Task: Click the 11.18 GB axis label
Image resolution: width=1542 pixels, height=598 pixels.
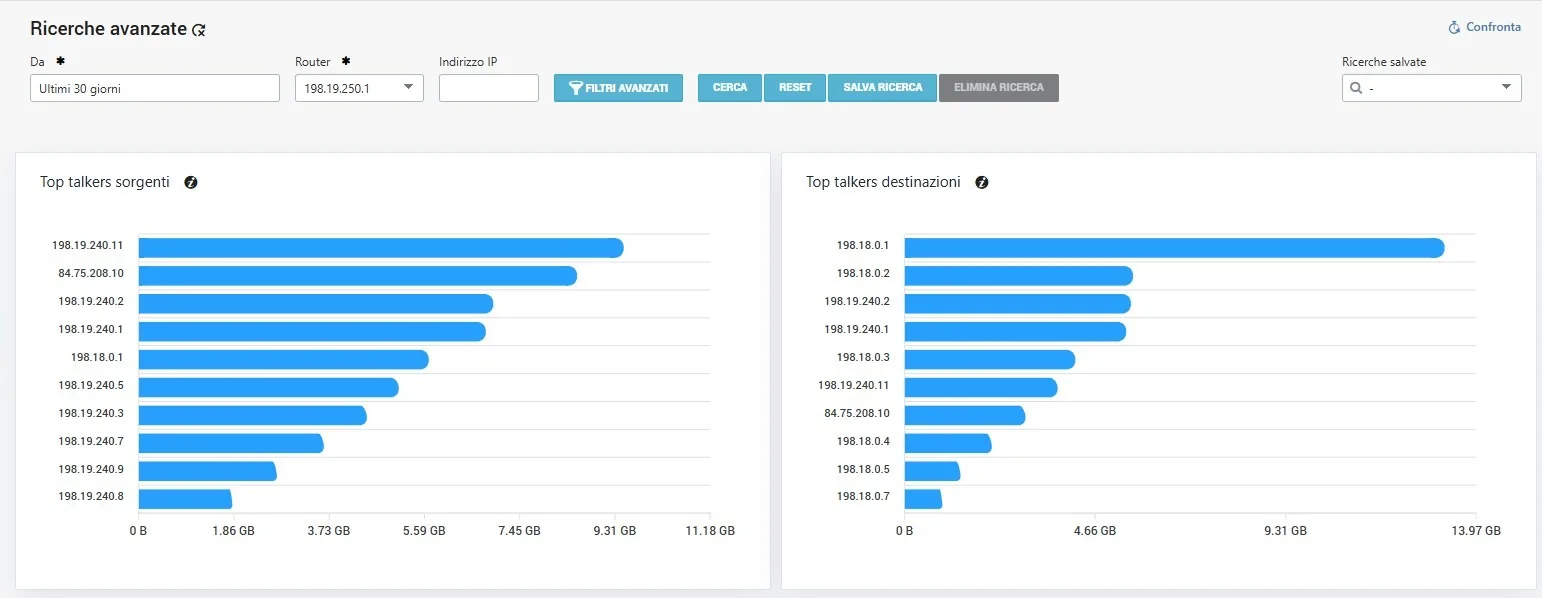Action: click(x=710, y=531)
